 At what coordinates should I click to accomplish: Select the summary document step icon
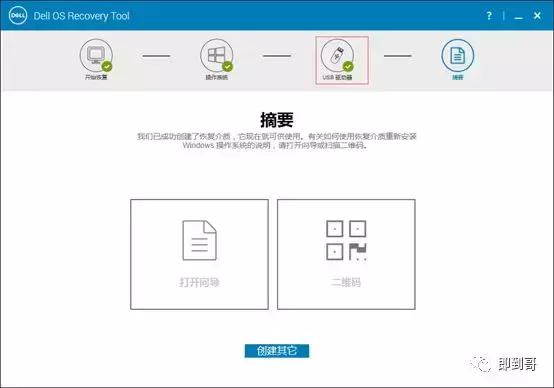[x=458, y=55]
